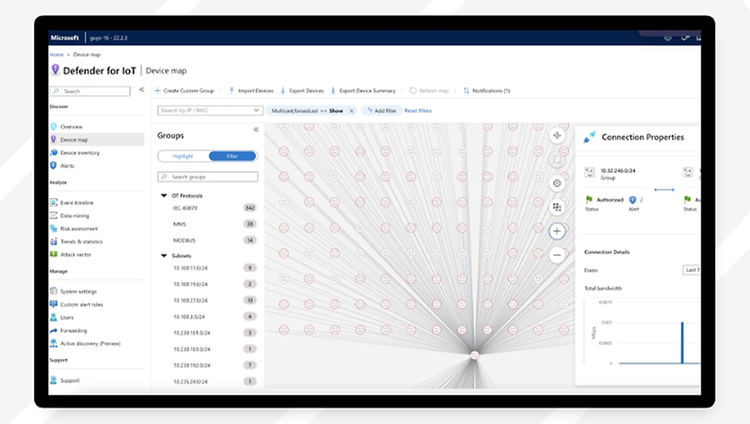Click the Microsoft logo in header
The image size is (750, 424).
(65, 38)
